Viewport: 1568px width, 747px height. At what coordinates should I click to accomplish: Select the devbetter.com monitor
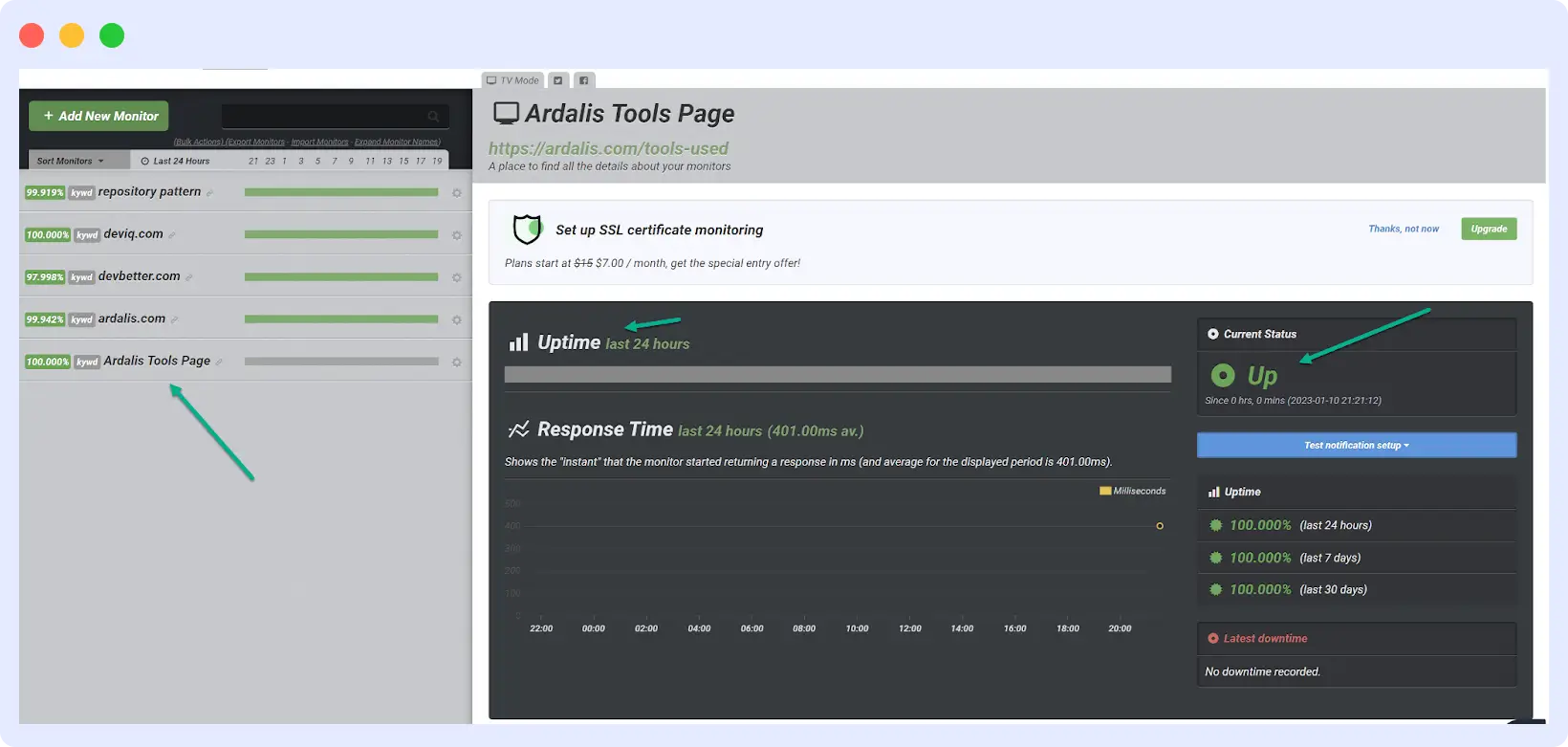[x=139, y=275]
